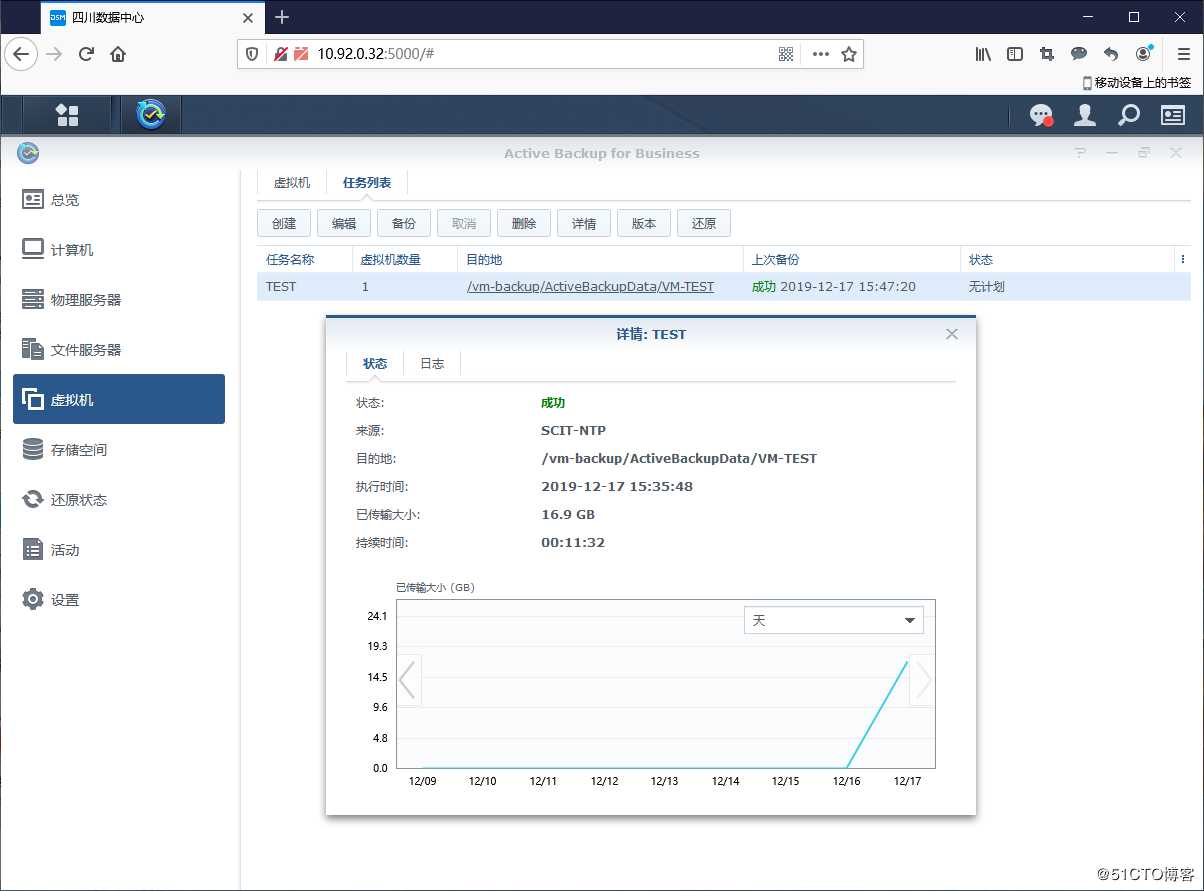This screenshot has height=891, width=1204.
Task: Select 虚拟机 in the sidebar
Action: click(119, 399)
